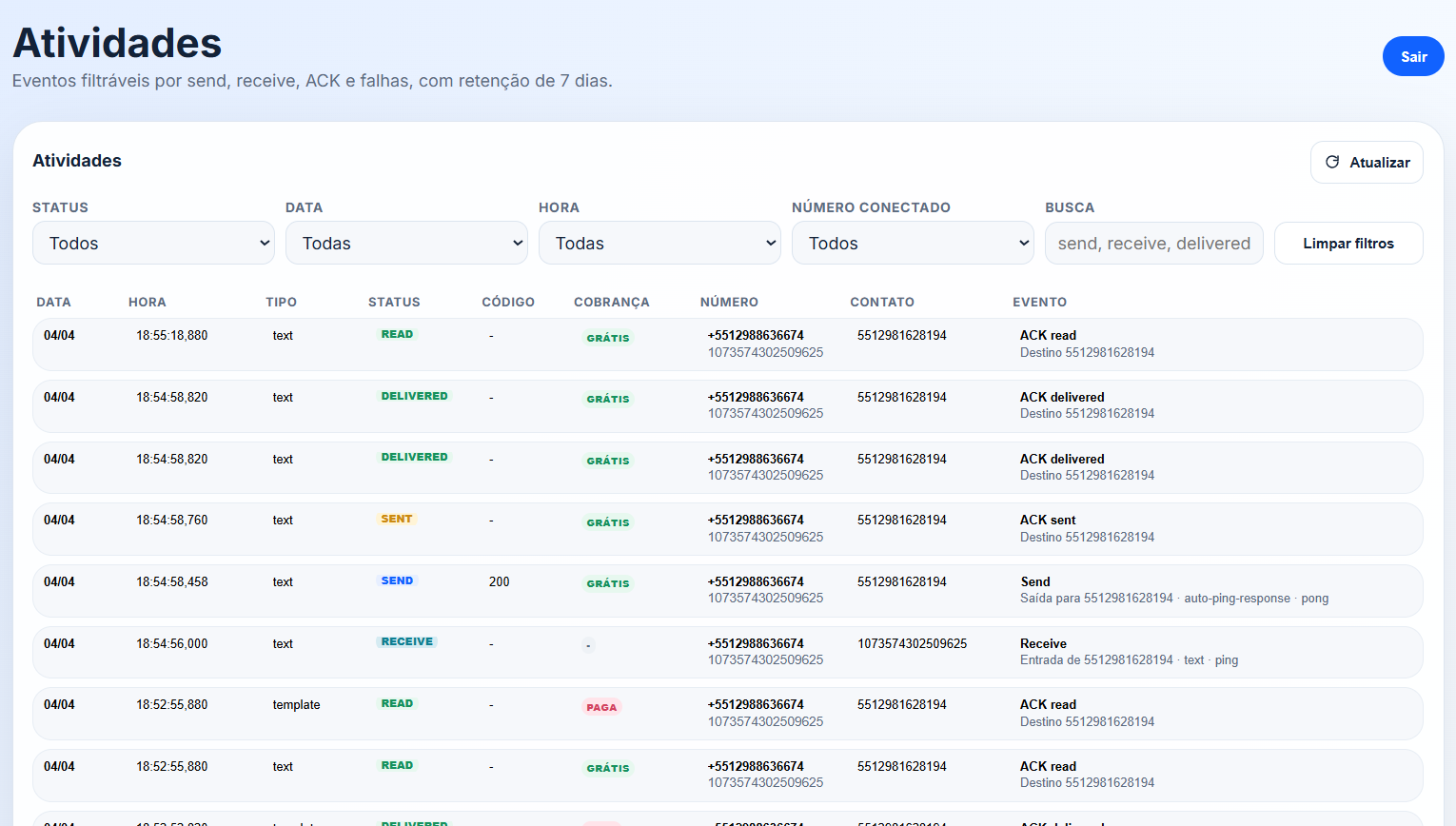Open the Status filter dropdown

coord(153,244)
